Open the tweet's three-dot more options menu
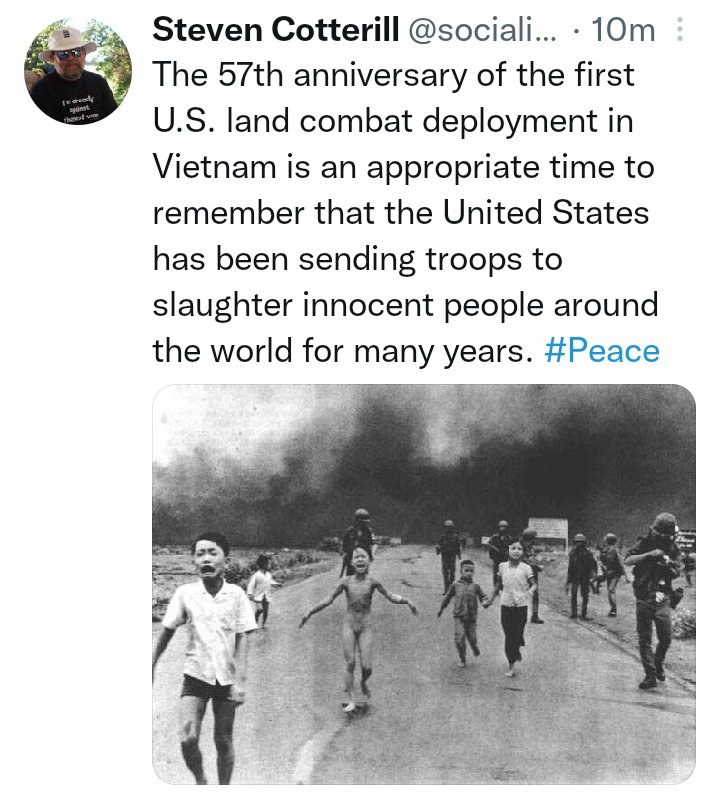Screen dimensions: 720x807 coord(681,31)
